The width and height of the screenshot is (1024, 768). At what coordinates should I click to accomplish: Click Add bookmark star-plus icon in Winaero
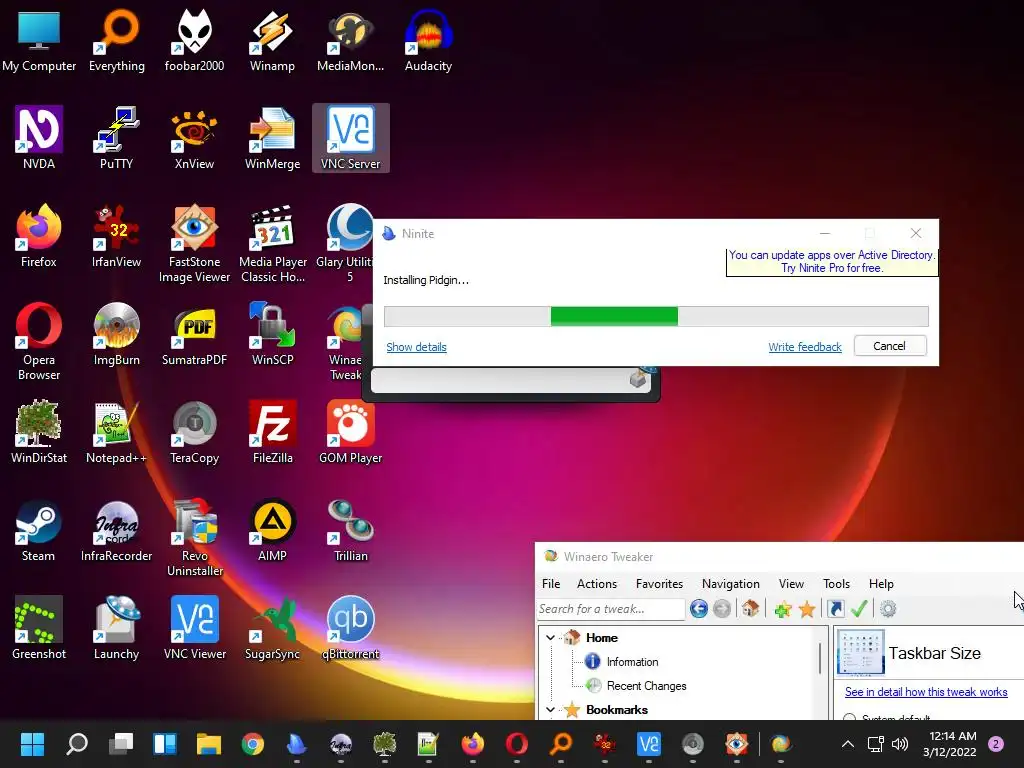782,609
